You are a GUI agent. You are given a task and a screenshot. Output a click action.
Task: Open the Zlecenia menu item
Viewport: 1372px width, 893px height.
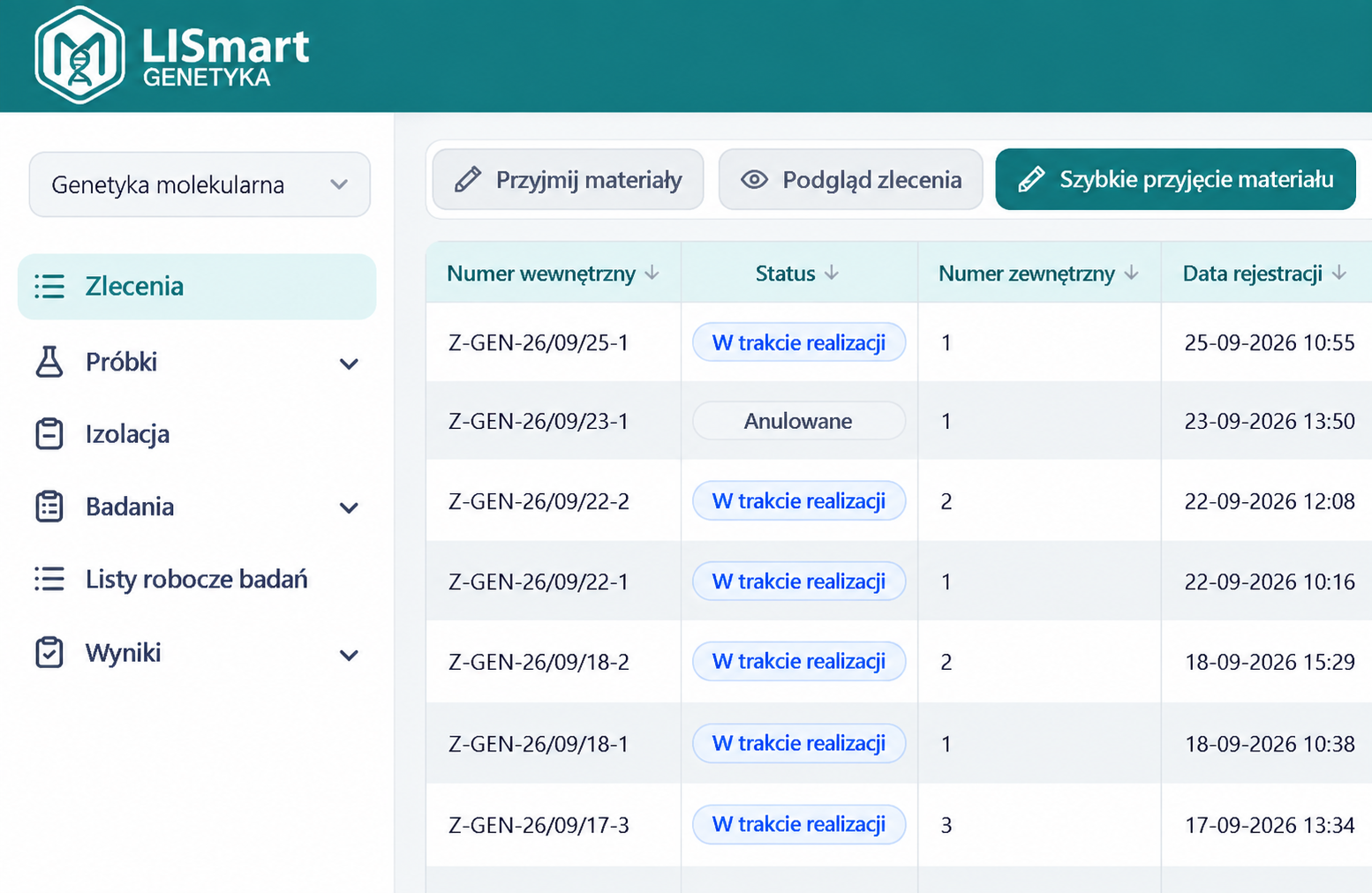[x=197, y=287]
